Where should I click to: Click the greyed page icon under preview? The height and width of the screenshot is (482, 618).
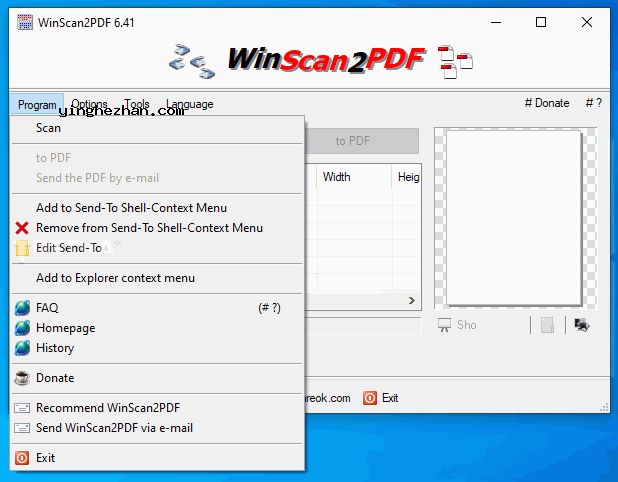click(x=547, y=325)
